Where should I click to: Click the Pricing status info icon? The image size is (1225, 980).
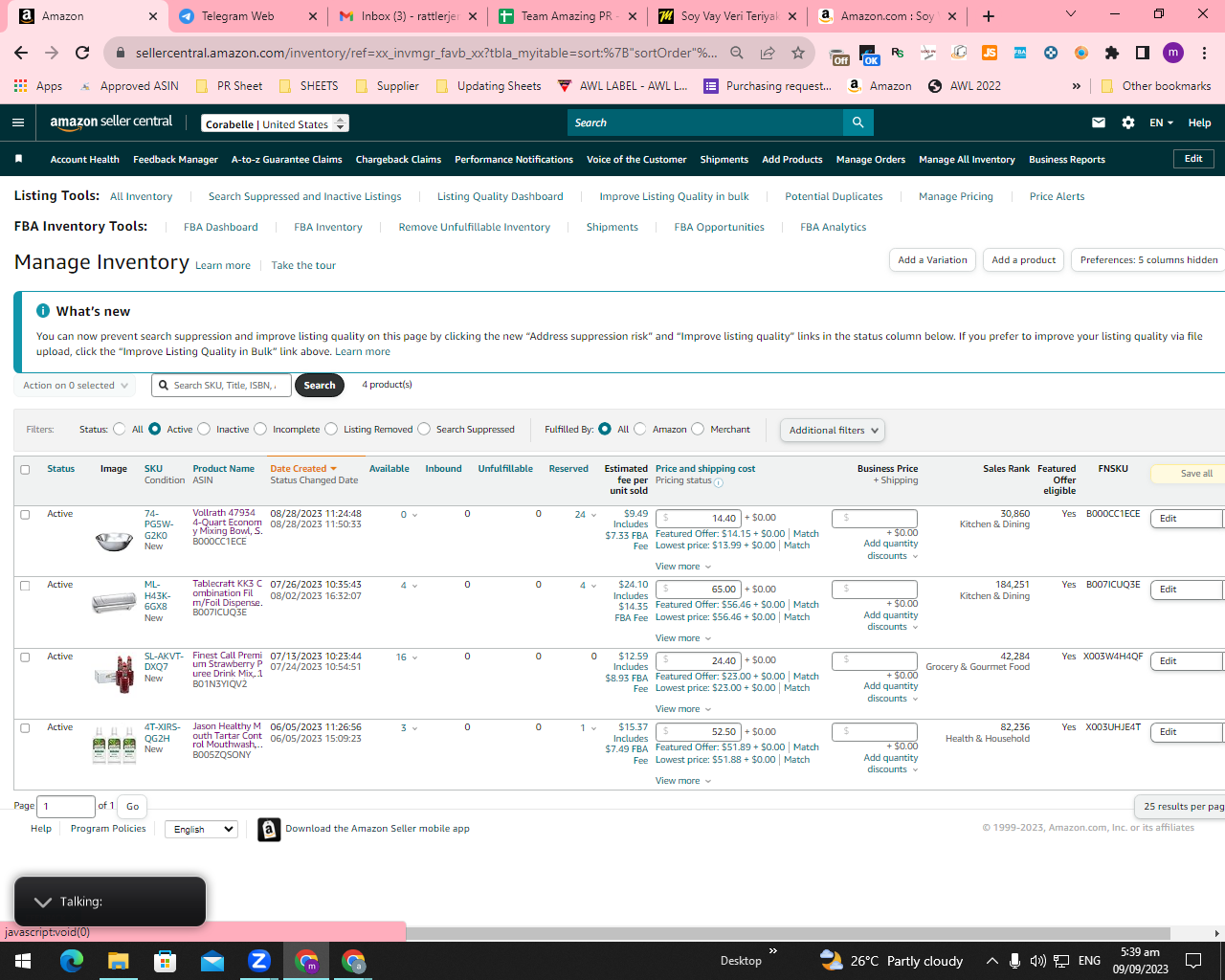[719, 481]
